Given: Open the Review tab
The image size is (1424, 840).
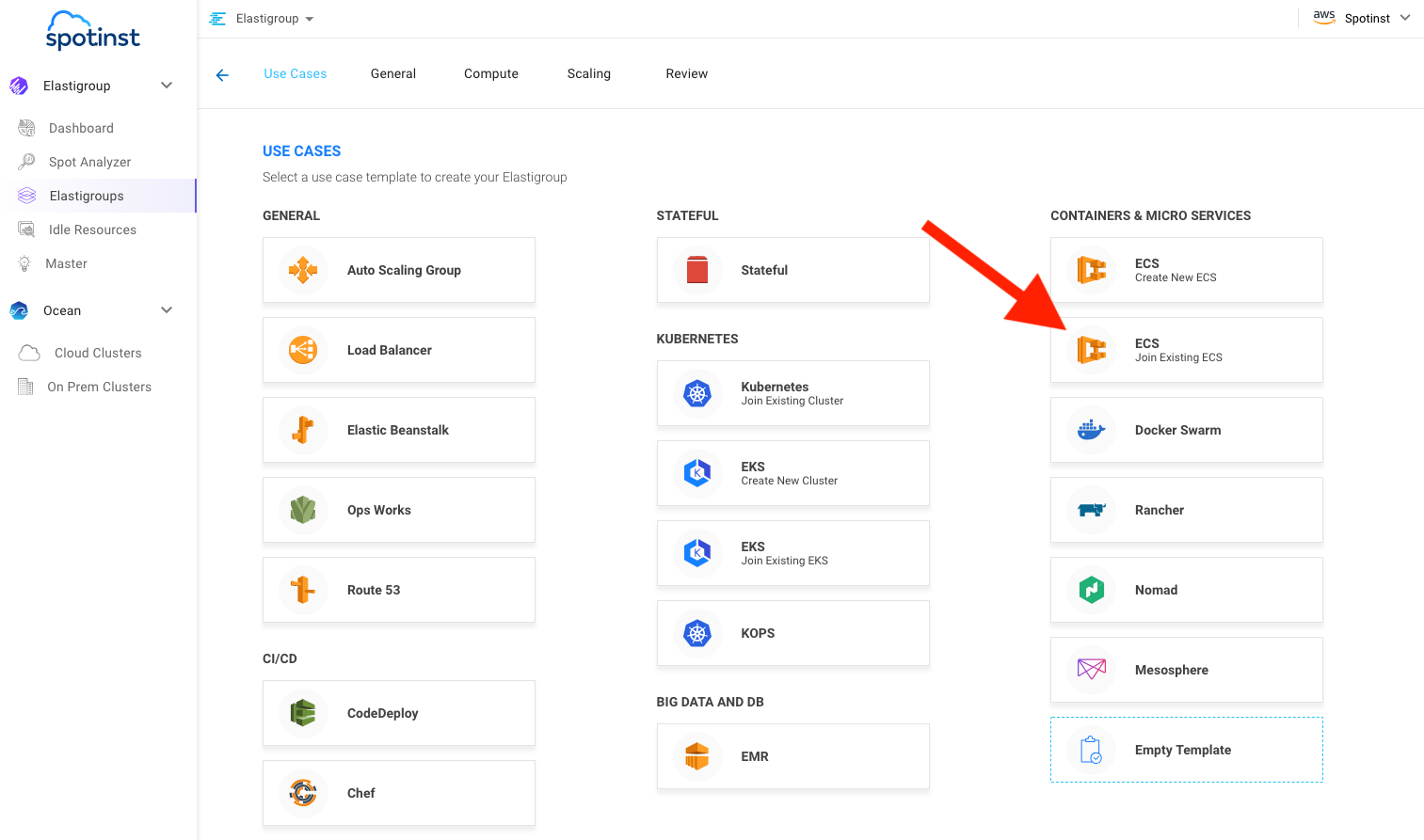Looking at the screenshot, I should (x=686, y=73).
